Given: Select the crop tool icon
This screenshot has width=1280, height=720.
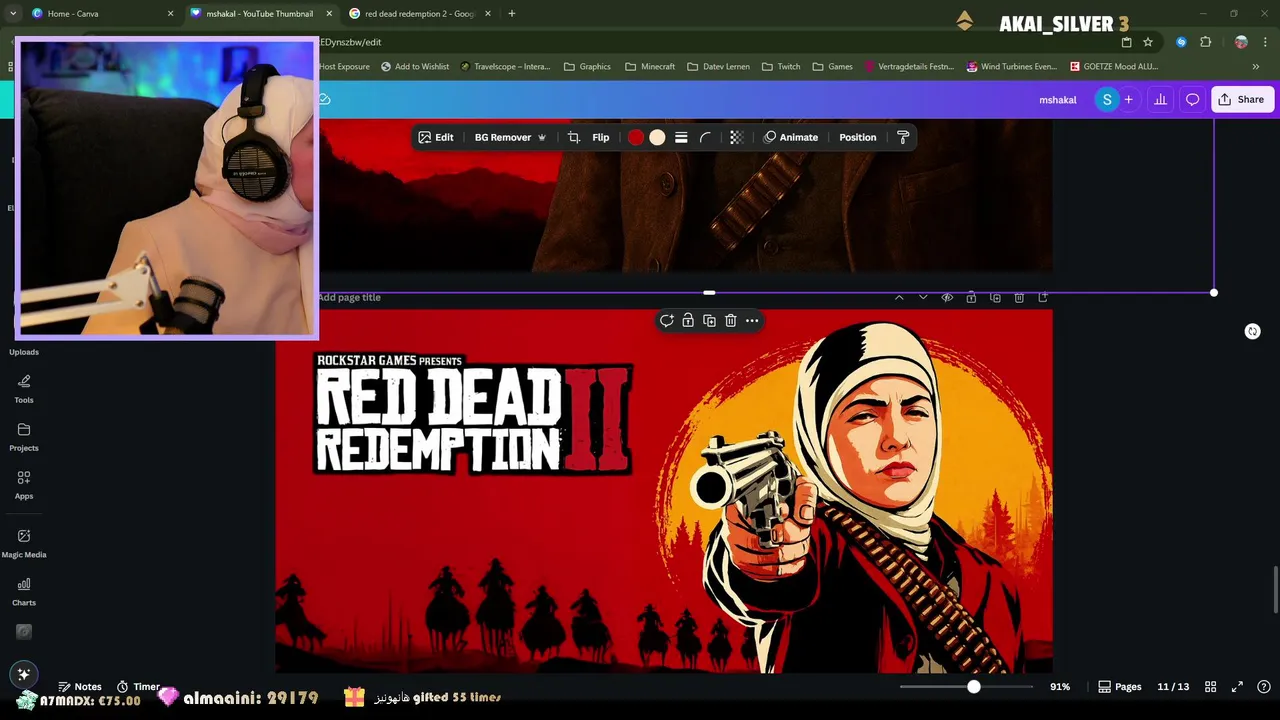Looking at the screenshot, I should [x=574, y=137].
